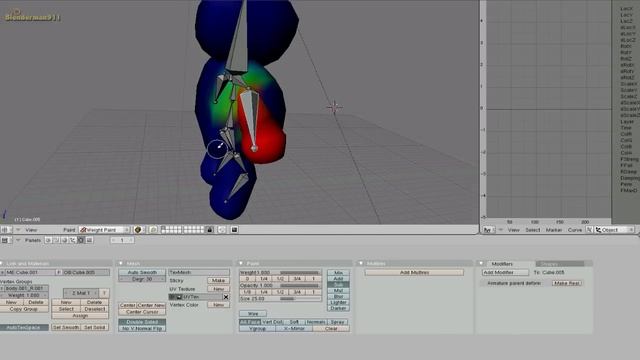Collapse menus arrow beside Panels

coord(18,240)
